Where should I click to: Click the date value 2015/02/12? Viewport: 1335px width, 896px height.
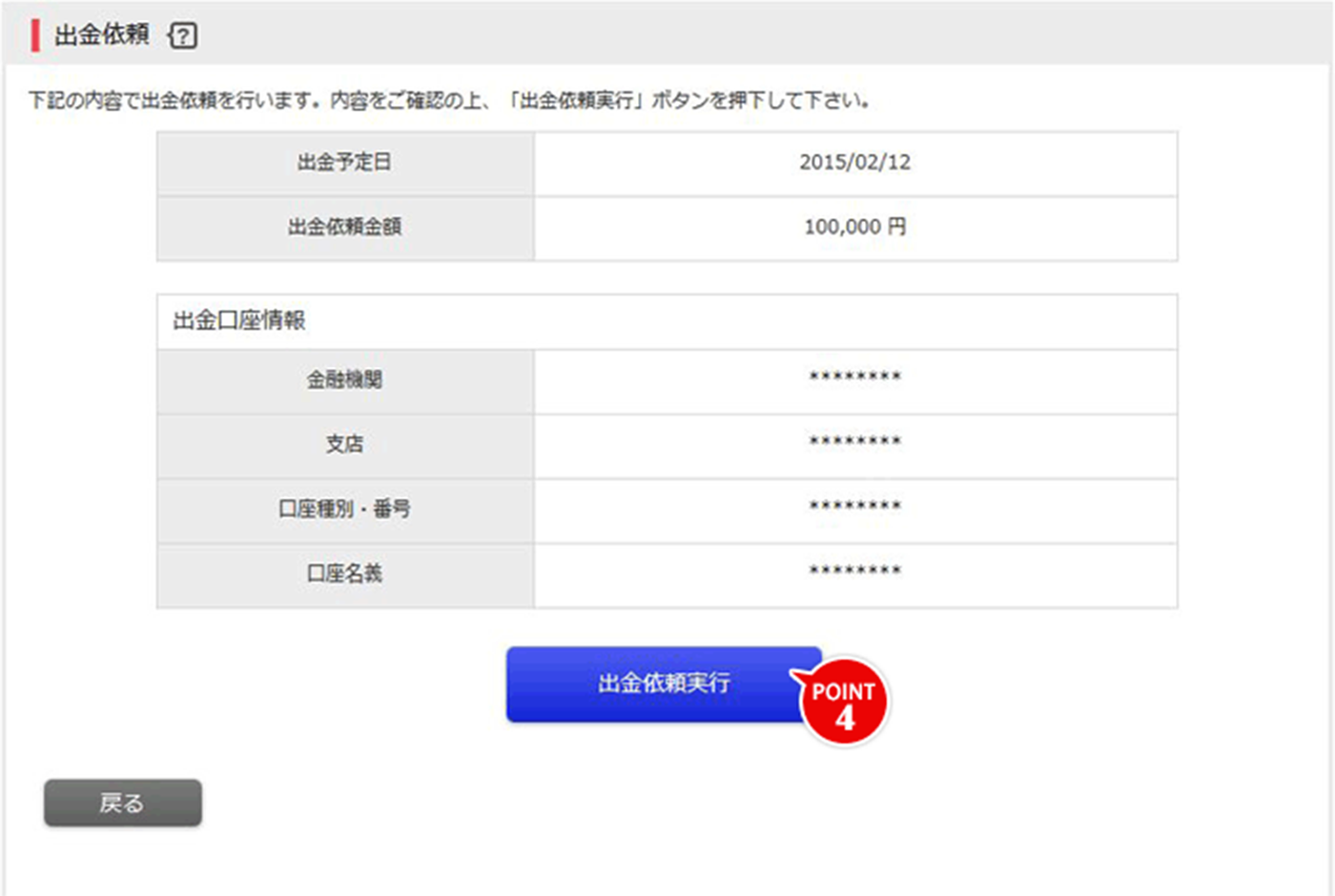click(x=854, y=163)
